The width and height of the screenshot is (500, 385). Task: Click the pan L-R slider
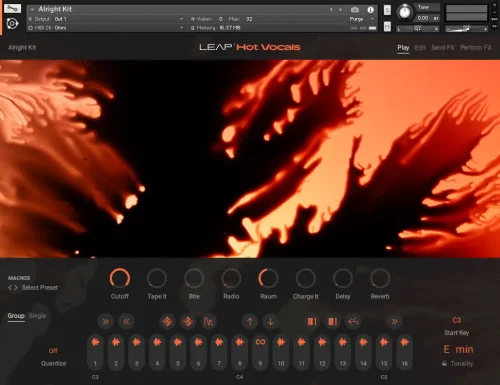pyautogui.click(x=418, y=29)
